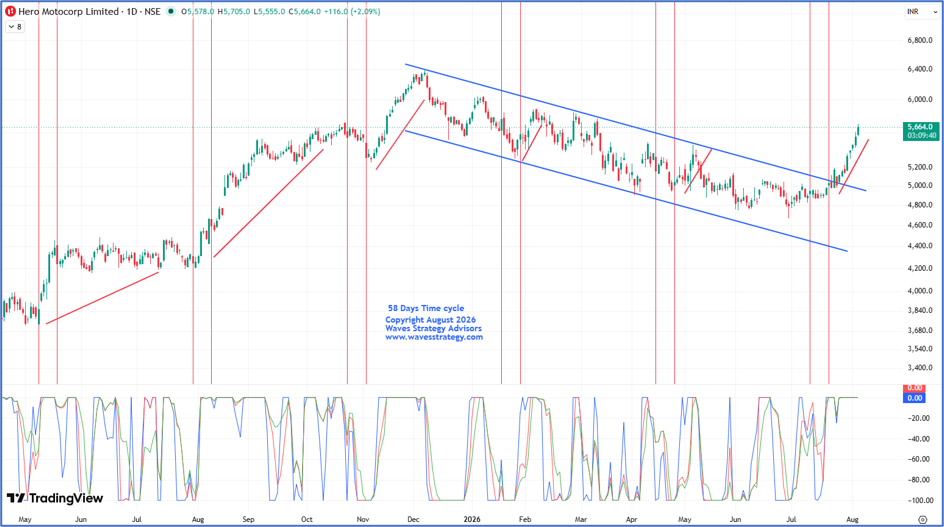Click the -80.00 oscillator axis label
This screenshot has height=527, width=944.
point(919,480)
